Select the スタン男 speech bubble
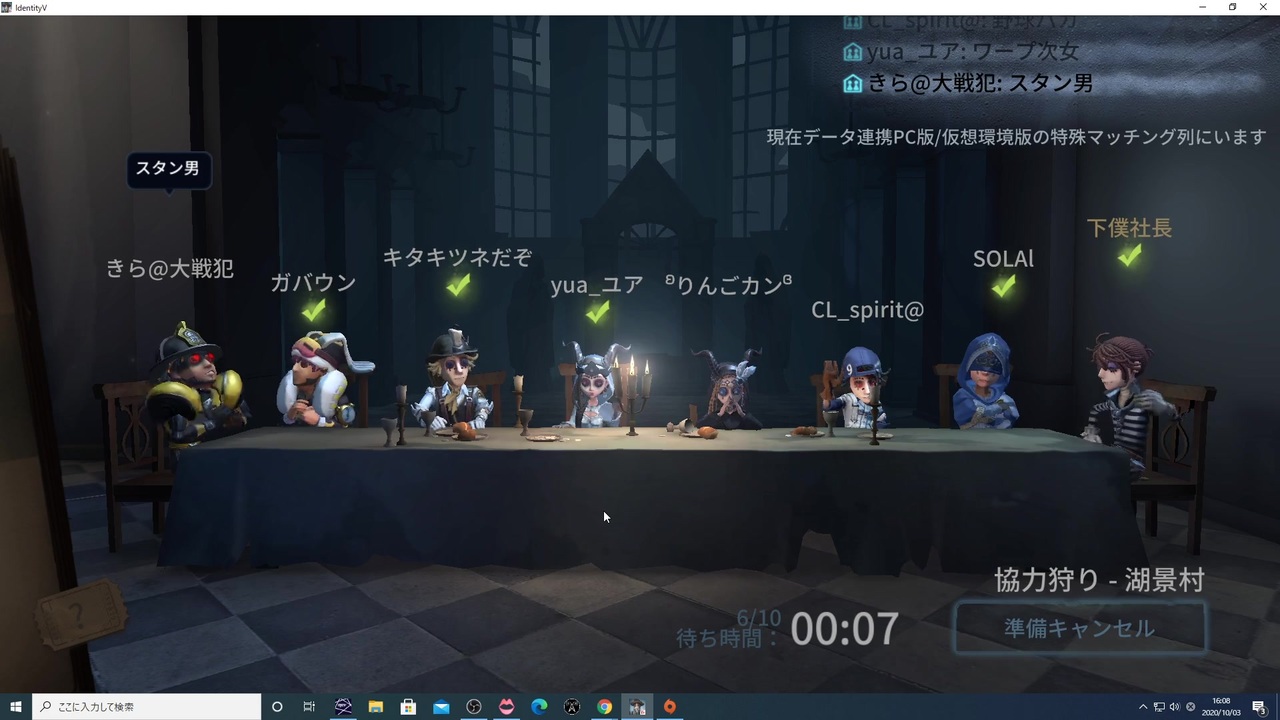Viewport: 1280px width, 720px height. click(168, 169)
